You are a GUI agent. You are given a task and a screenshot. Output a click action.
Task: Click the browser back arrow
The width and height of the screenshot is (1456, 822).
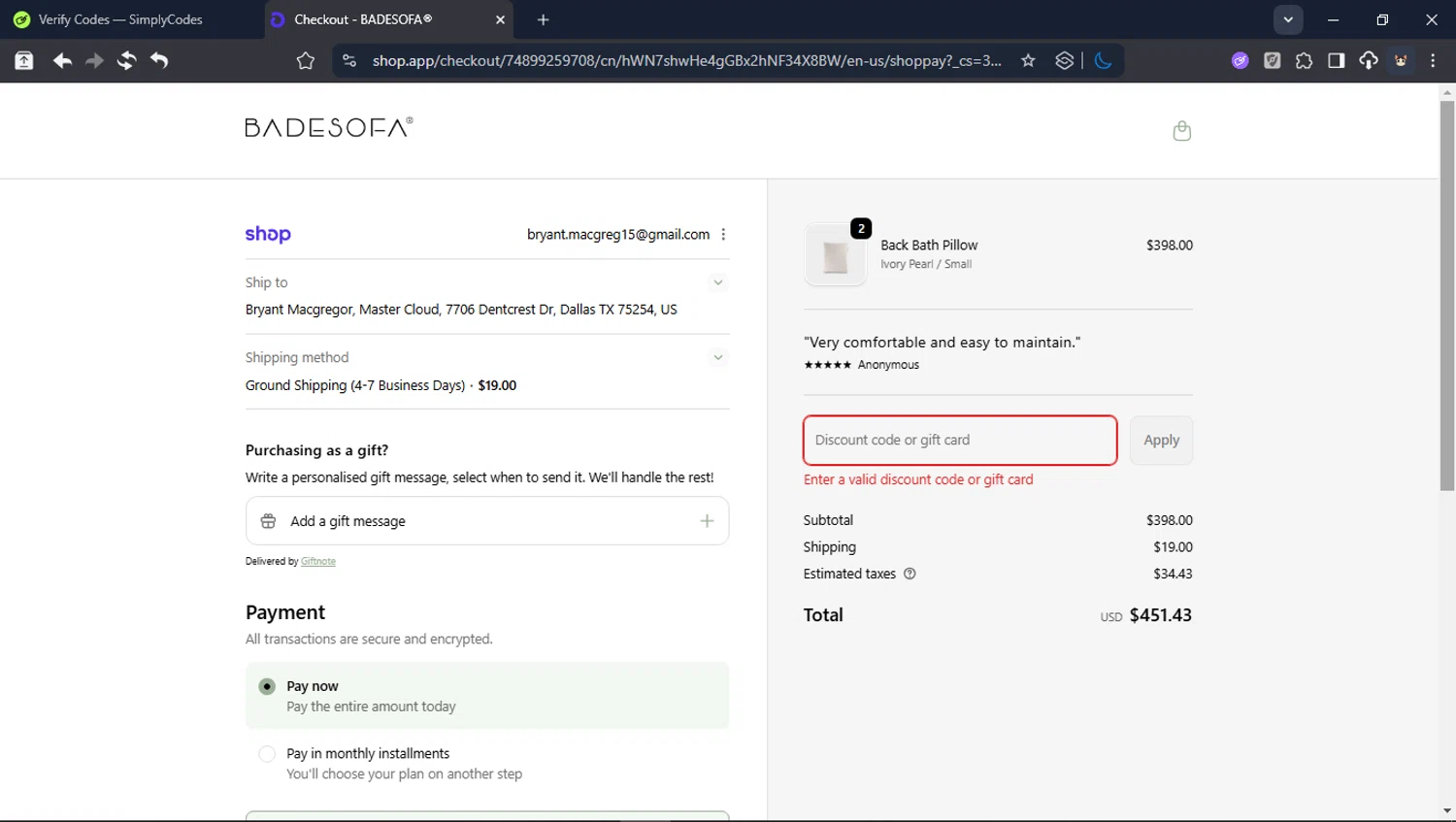click(62, 60)
